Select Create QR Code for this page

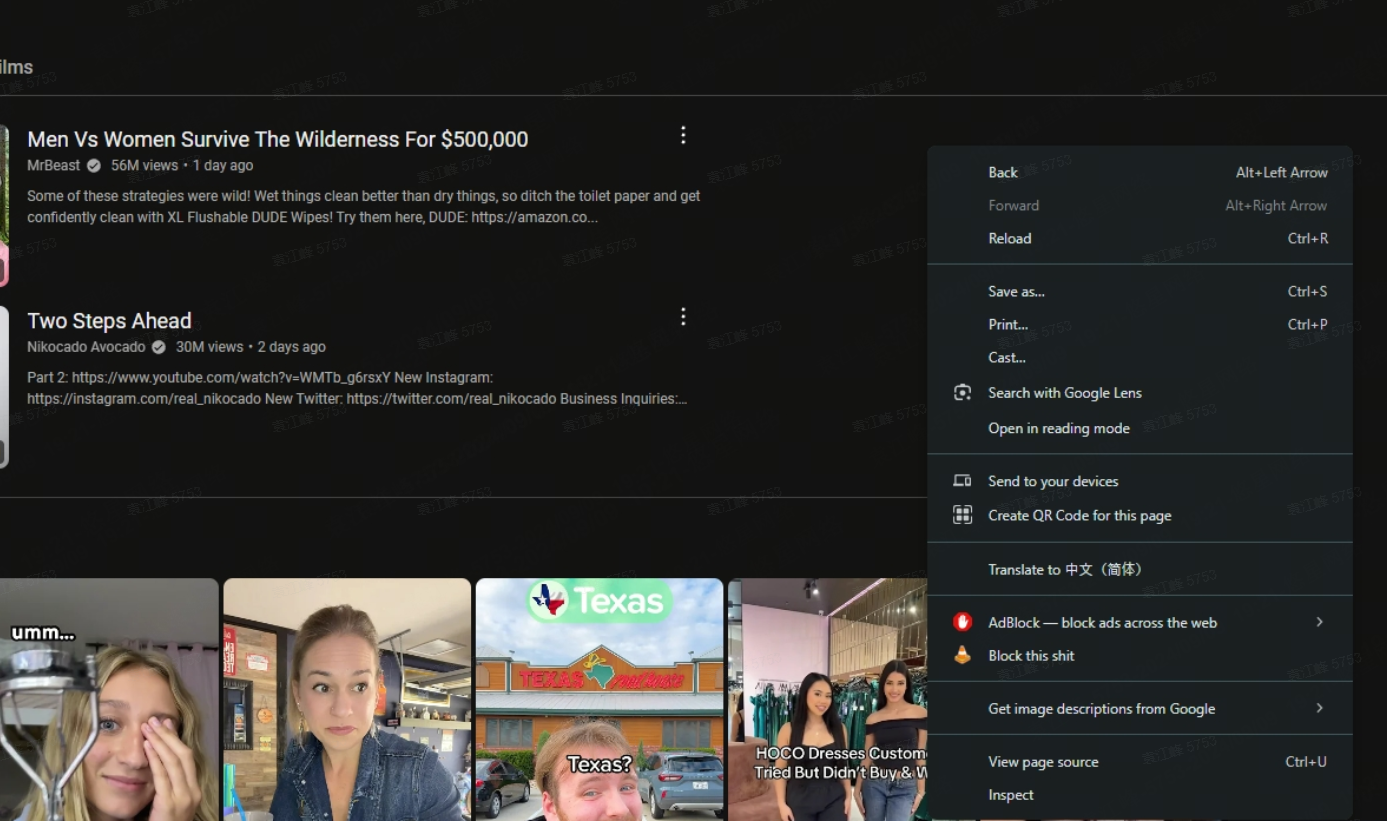(1140, 515)
